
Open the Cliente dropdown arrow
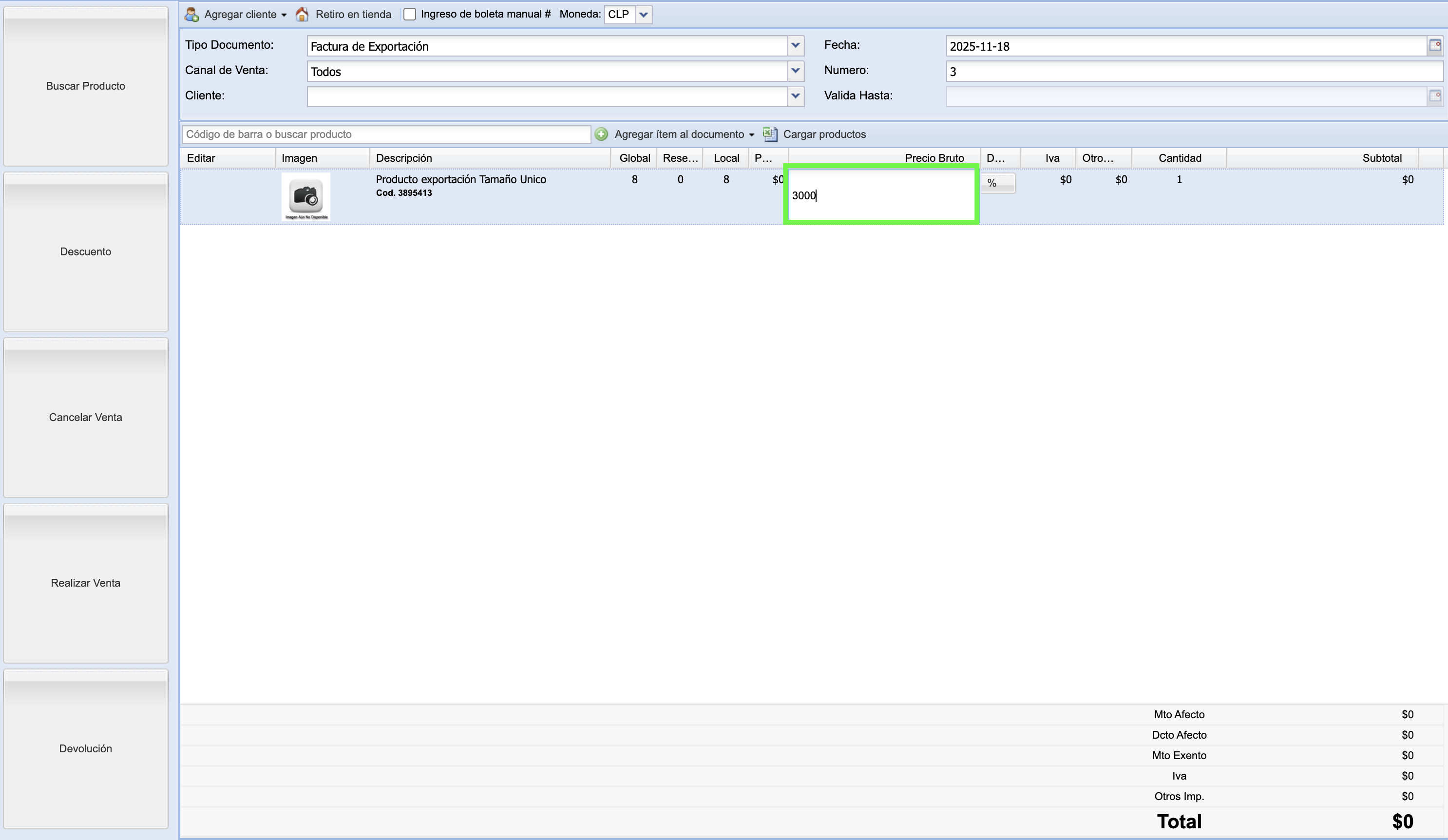point(795,96)
